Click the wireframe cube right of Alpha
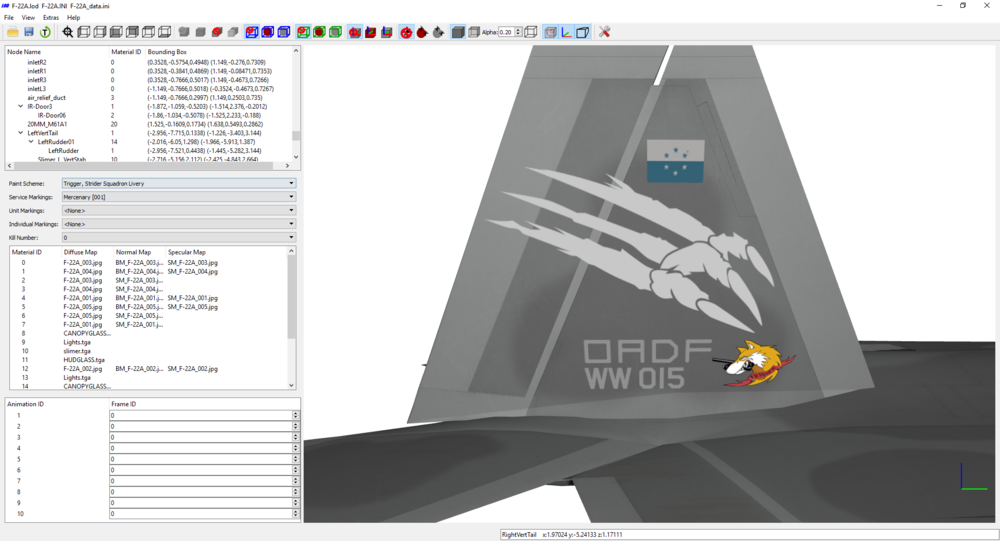Viewport: 1000px width, 541px height. (x=531, y=32)
